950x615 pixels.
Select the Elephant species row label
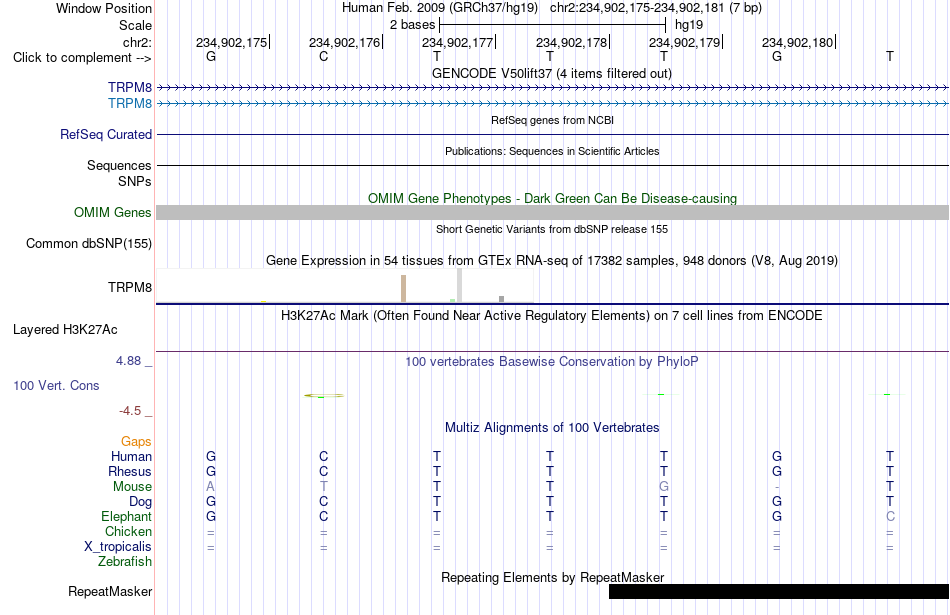pyautogui.click(x=126, y=516)
